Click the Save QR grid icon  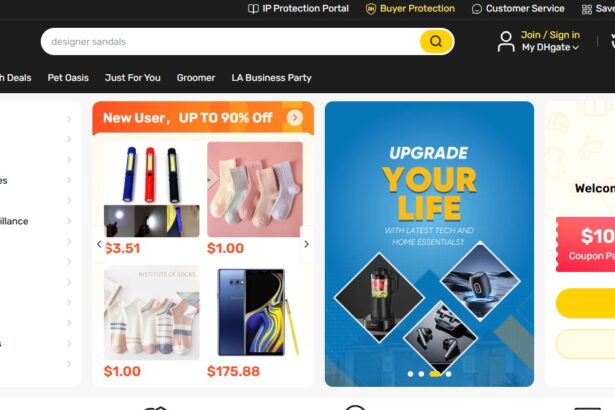[587, 9]
